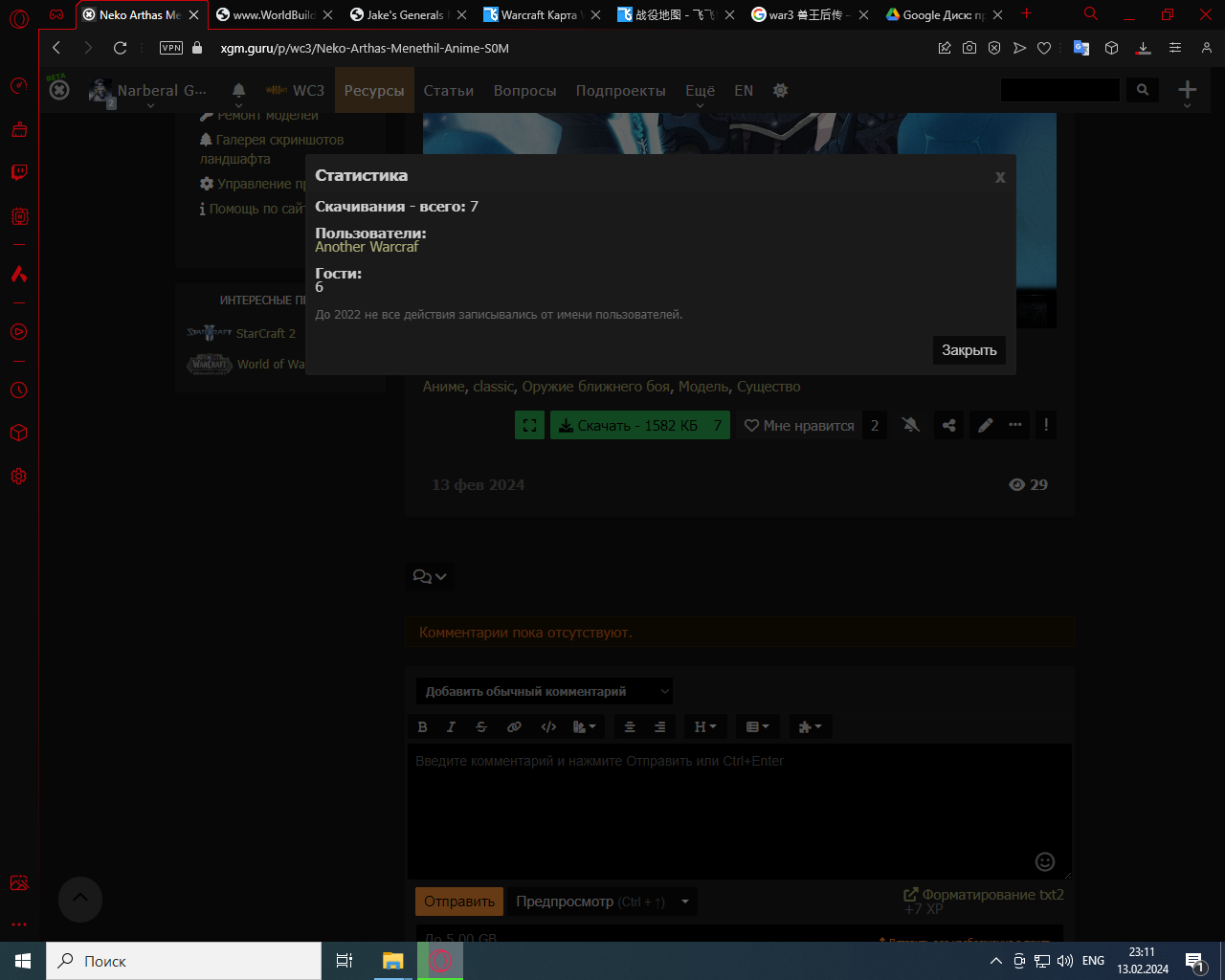Viewport: 1225px width, 980px height.
Task: Apply italic formatting in comment editor
Action: click(x=452, y=726)
